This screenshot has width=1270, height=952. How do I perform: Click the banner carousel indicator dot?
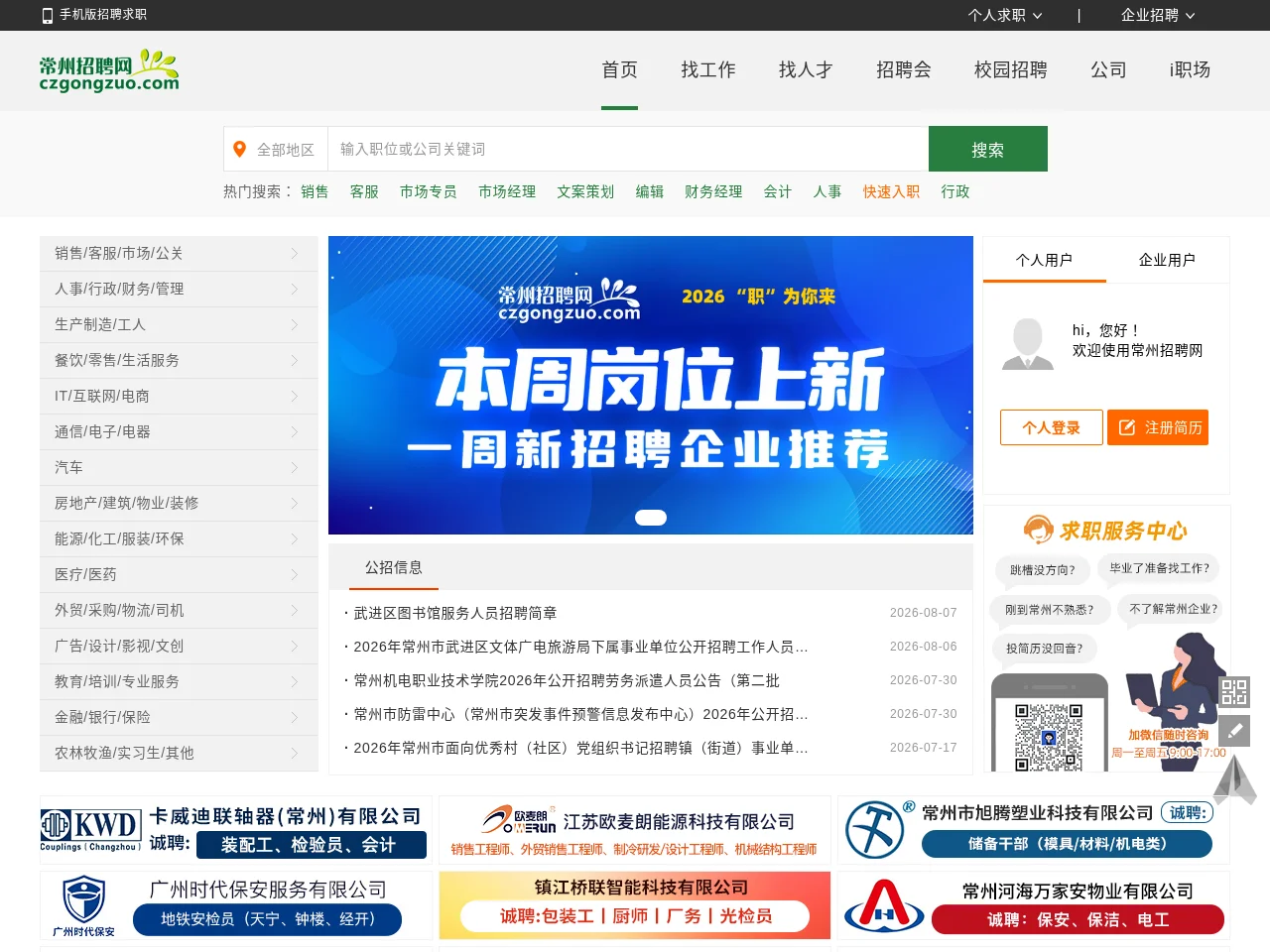tap(651, 517)
